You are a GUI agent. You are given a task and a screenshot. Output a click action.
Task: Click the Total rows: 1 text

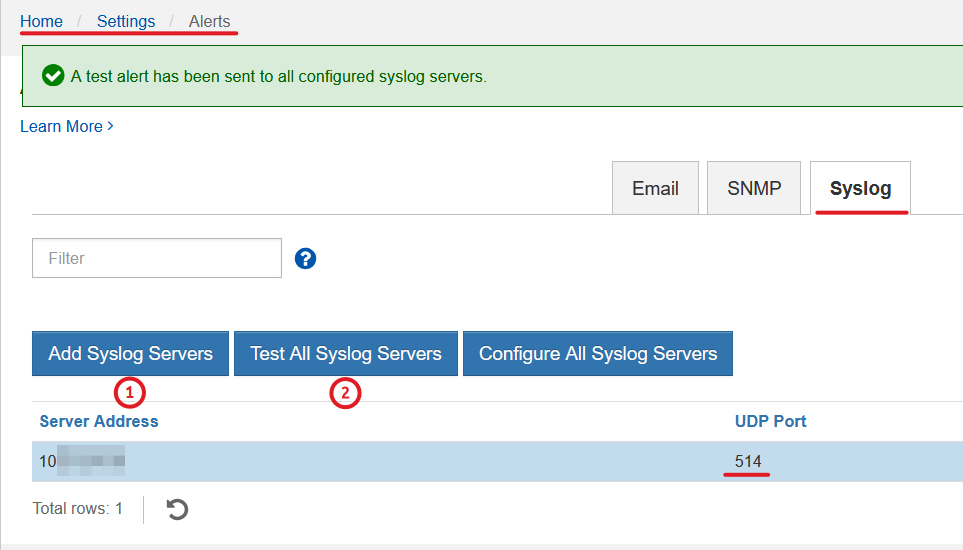click(x=77, y=508)
